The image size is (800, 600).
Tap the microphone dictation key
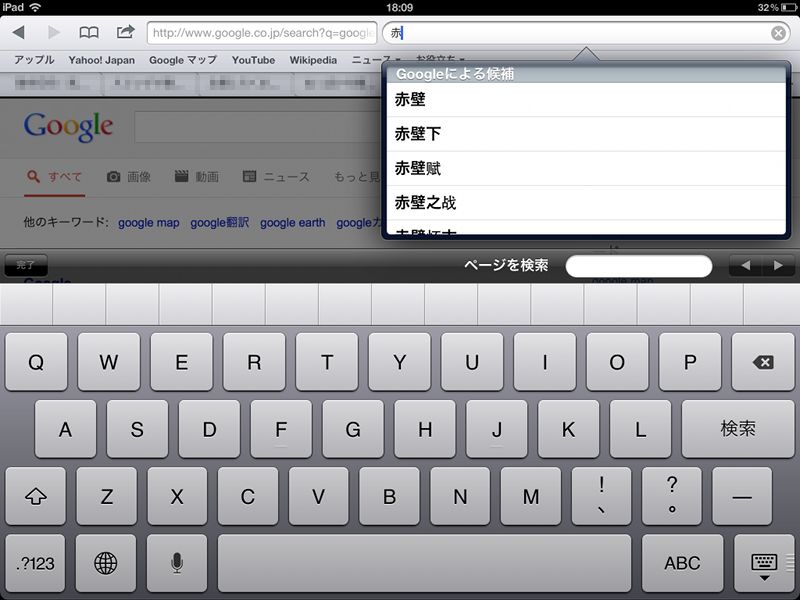(177, 563)
